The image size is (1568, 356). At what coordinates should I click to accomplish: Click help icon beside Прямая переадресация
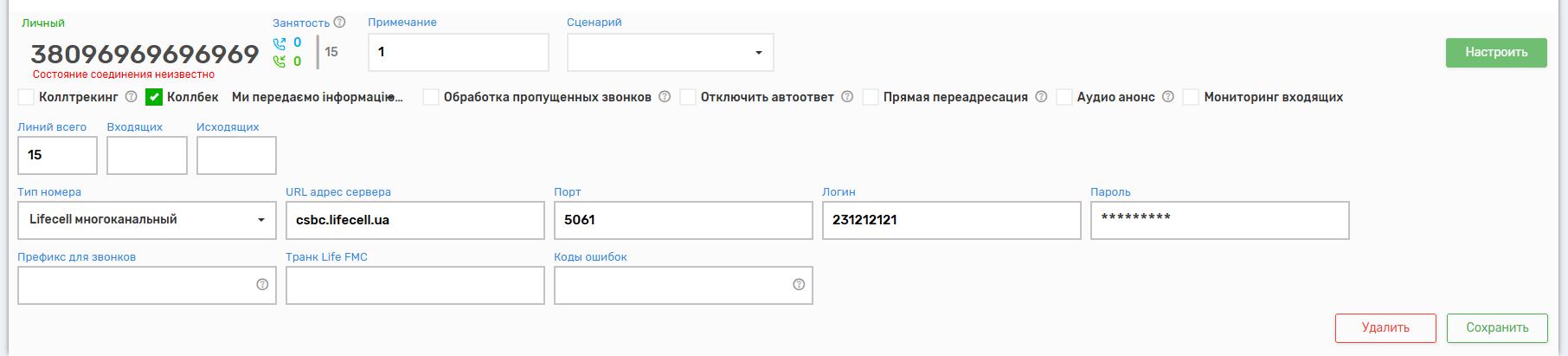pyautogui.click(x=1041, y=97)
